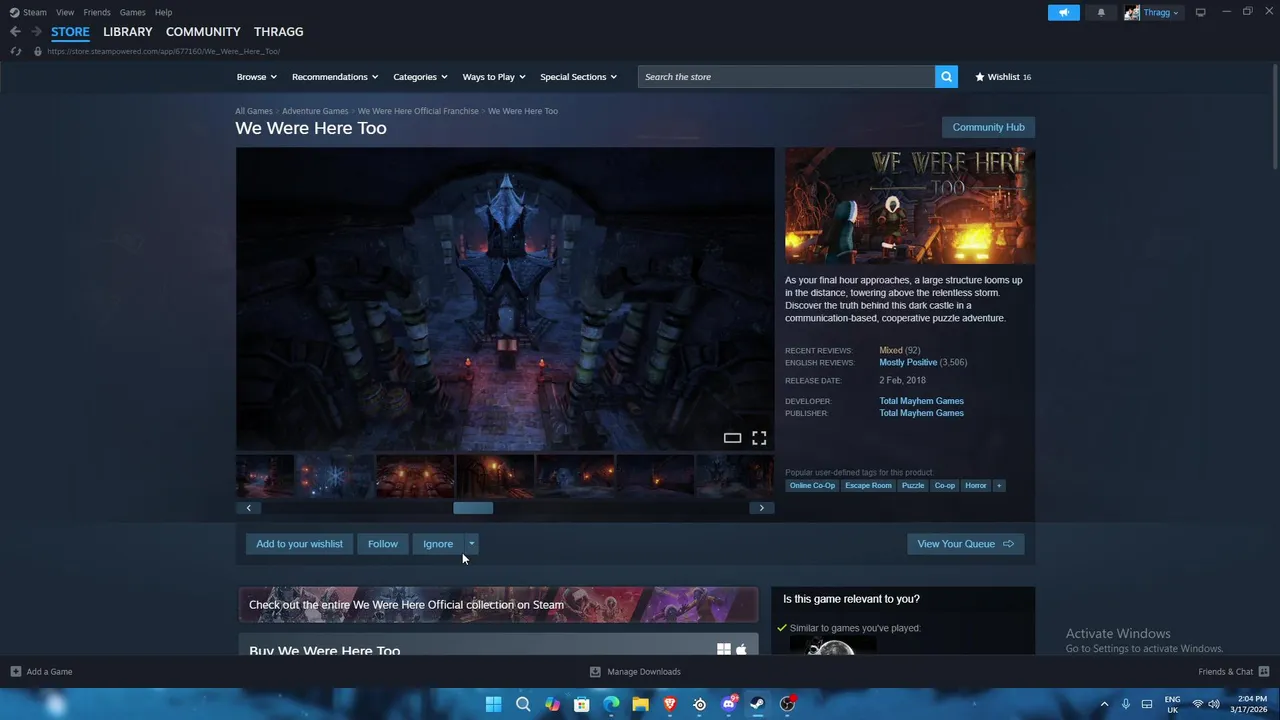Open Windows taskbar search

coord(523,704)
